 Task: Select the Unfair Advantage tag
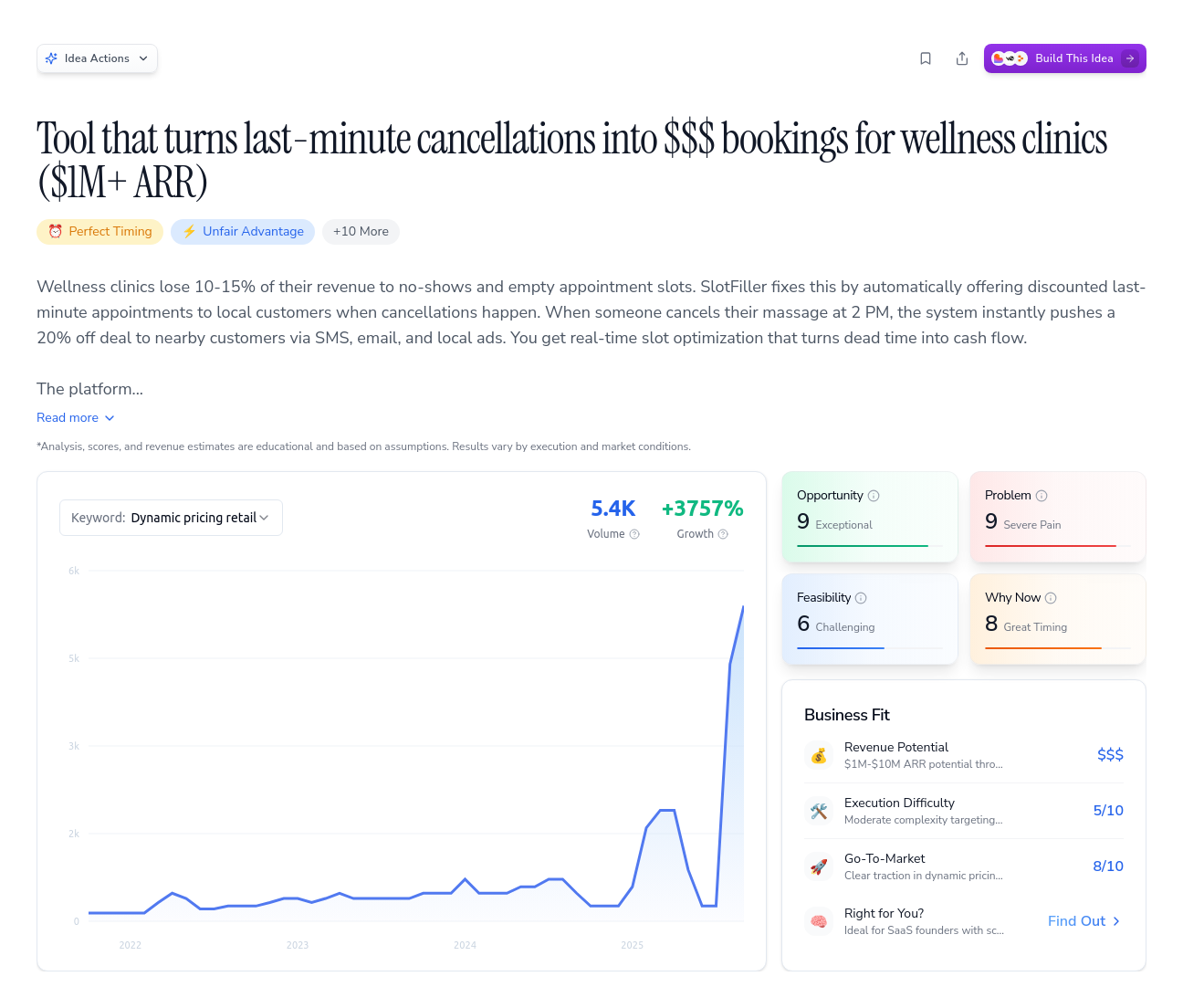point(243,232)
